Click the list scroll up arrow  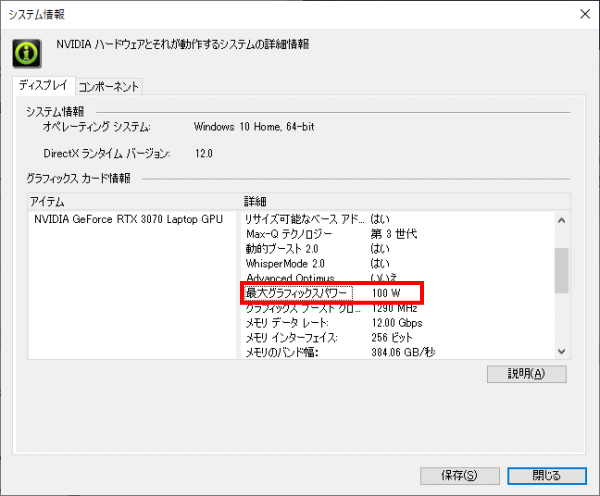(561, 220)
